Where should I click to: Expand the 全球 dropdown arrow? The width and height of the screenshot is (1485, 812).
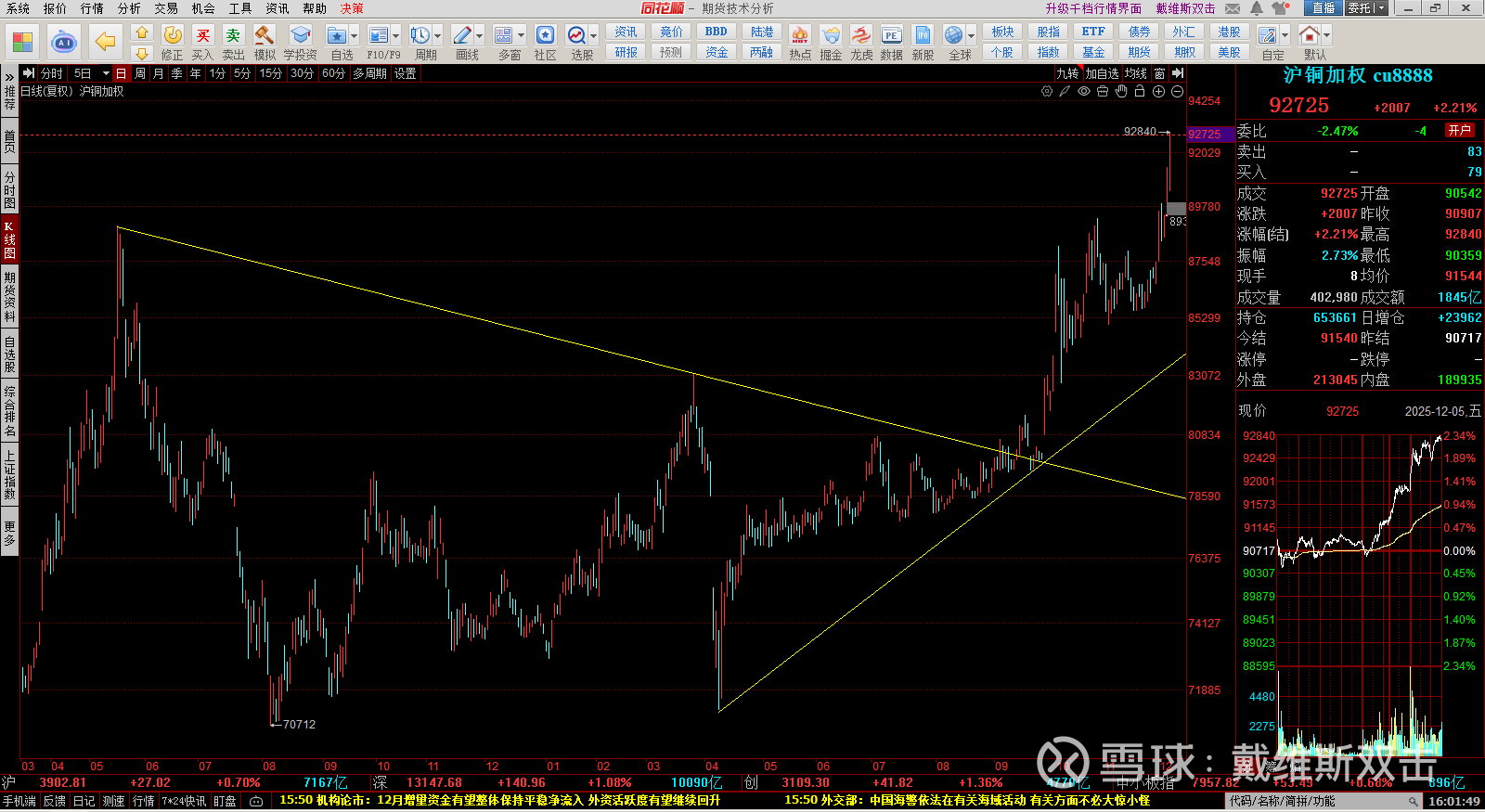(972, 36)
